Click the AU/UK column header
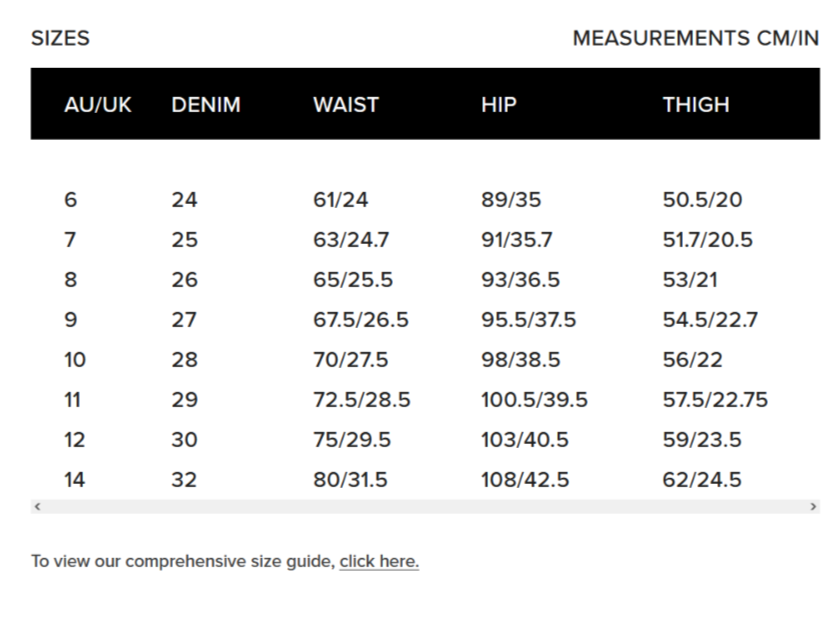The image size is (840, 626). (98, 104)
